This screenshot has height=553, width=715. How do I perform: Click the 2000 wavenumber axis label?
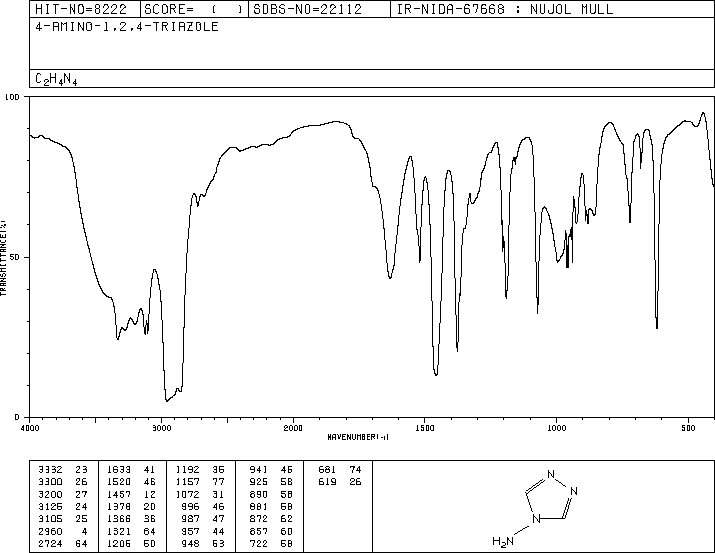[x=293, y=428]
